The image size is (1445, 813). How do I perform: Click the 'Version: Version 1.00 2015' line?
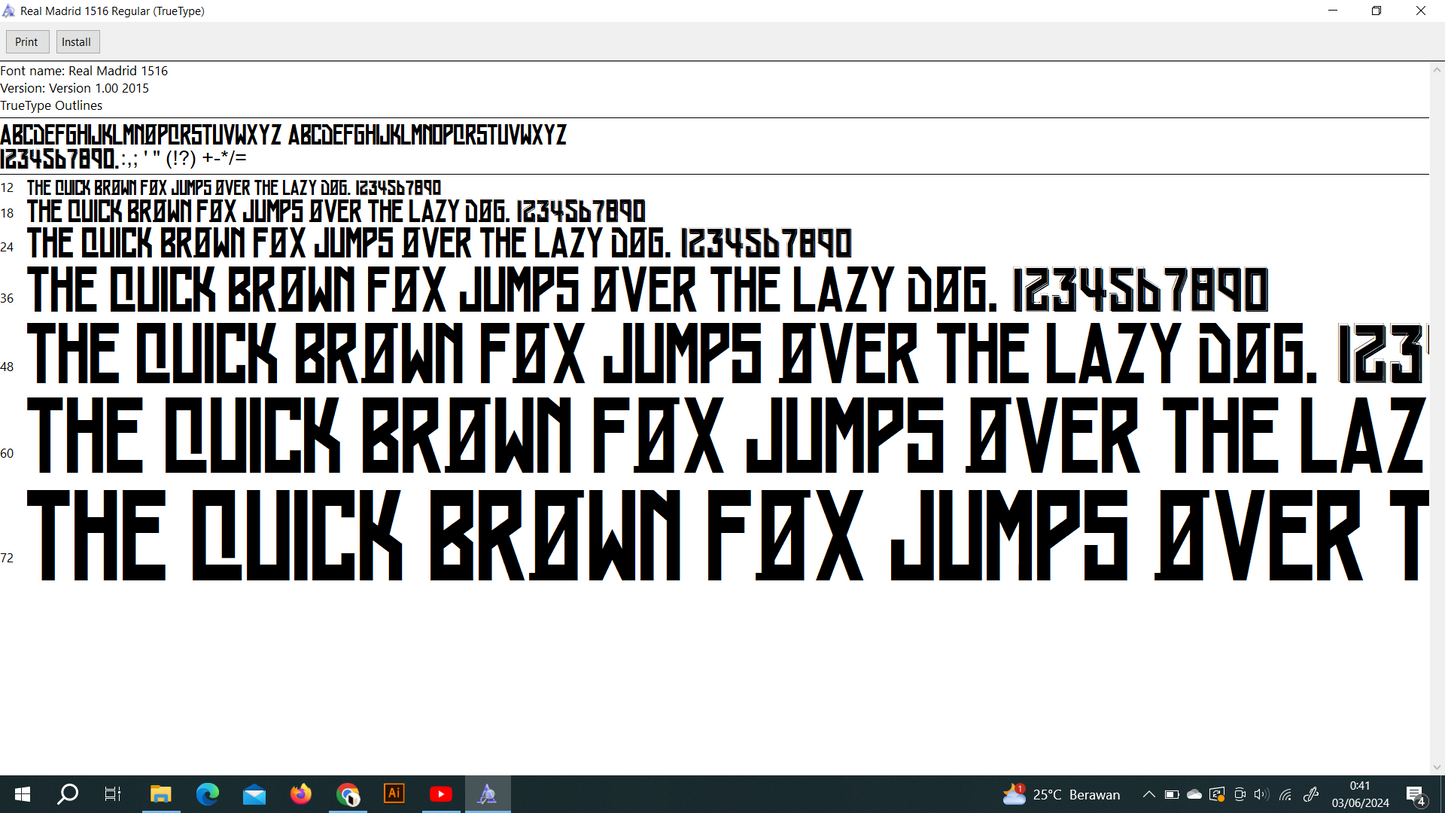75,88
